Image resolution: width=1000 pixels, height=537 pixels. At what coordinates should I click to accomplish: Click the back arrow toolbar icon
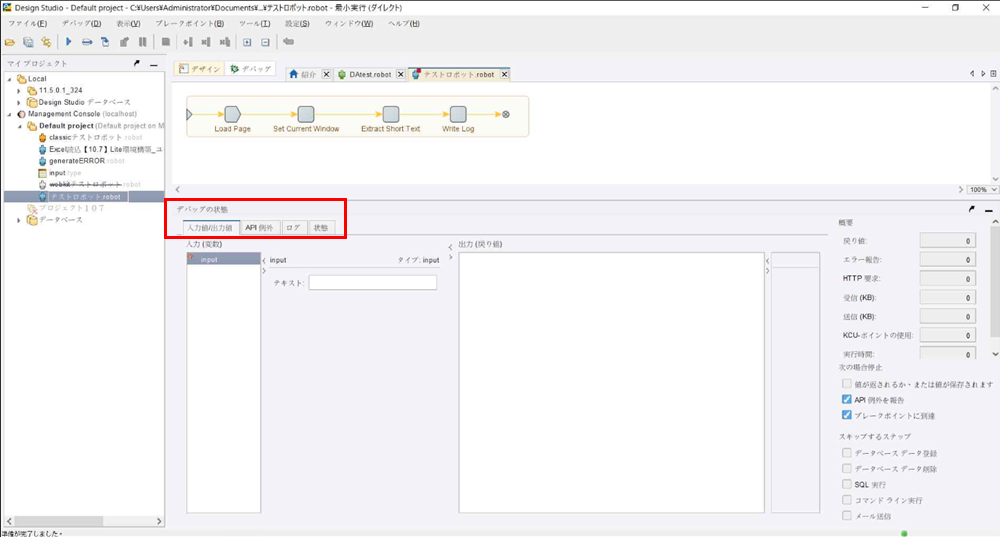point(288,42)
